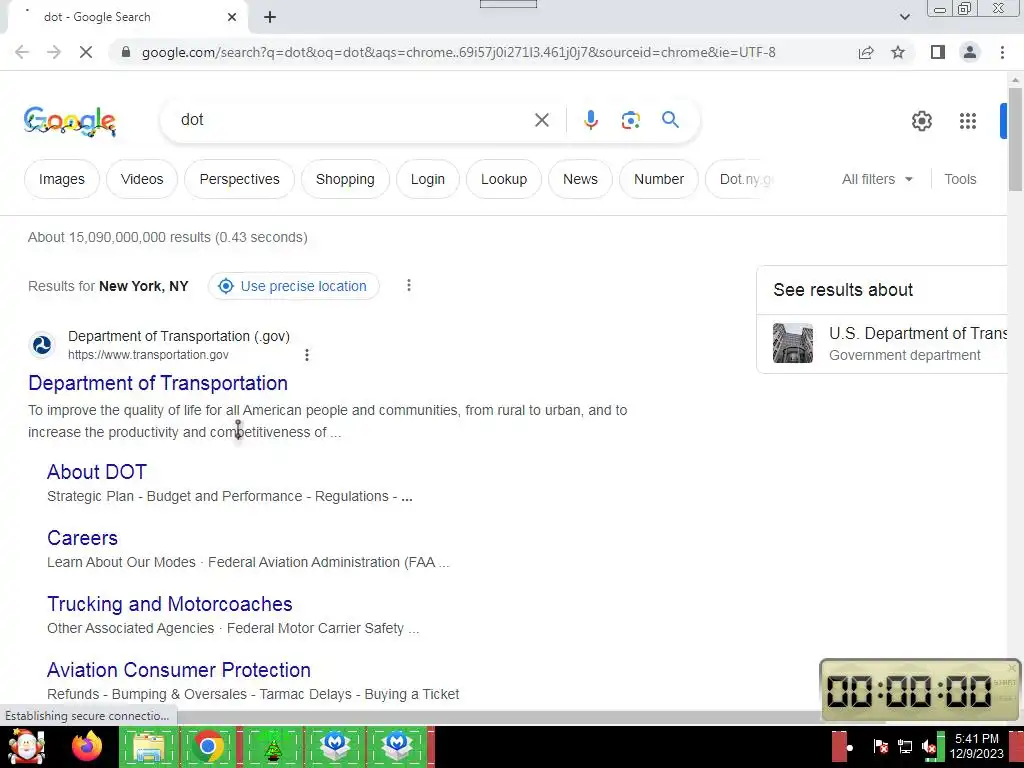This screenshot has height=768, width=1024.
Task: Open the About DOT sitelink
Action: coord(97,472)
